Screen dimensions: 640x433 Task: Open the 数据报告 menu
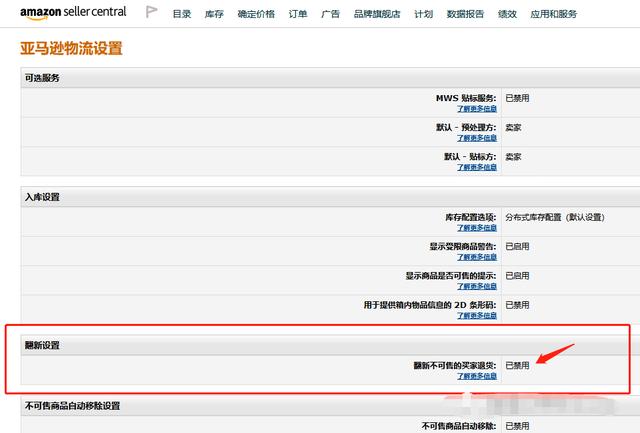[x=465, y=14]
